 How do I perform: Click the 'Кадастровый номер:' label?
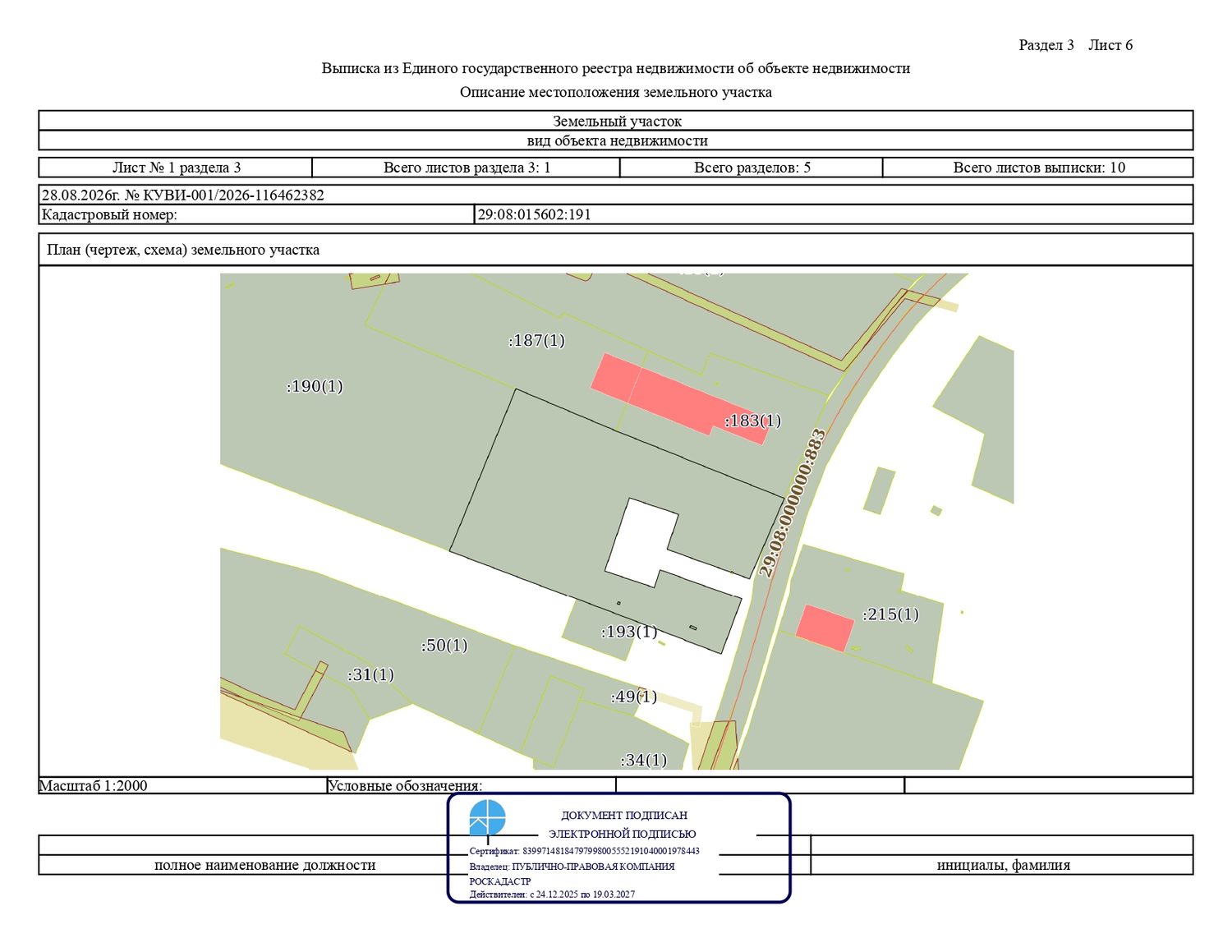109,215
